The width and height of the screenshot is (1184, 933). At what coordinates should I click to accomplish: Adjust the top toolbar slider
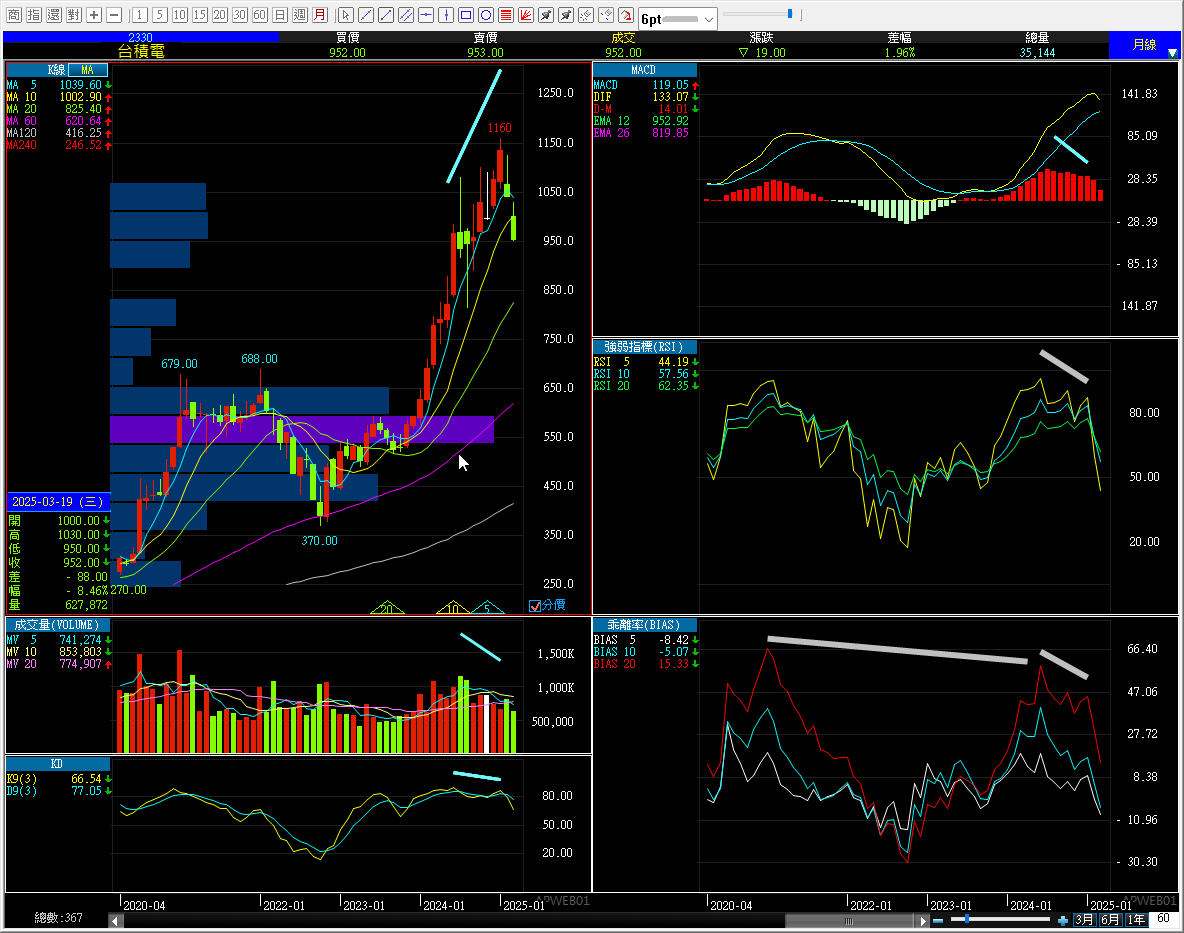[790, 14]
